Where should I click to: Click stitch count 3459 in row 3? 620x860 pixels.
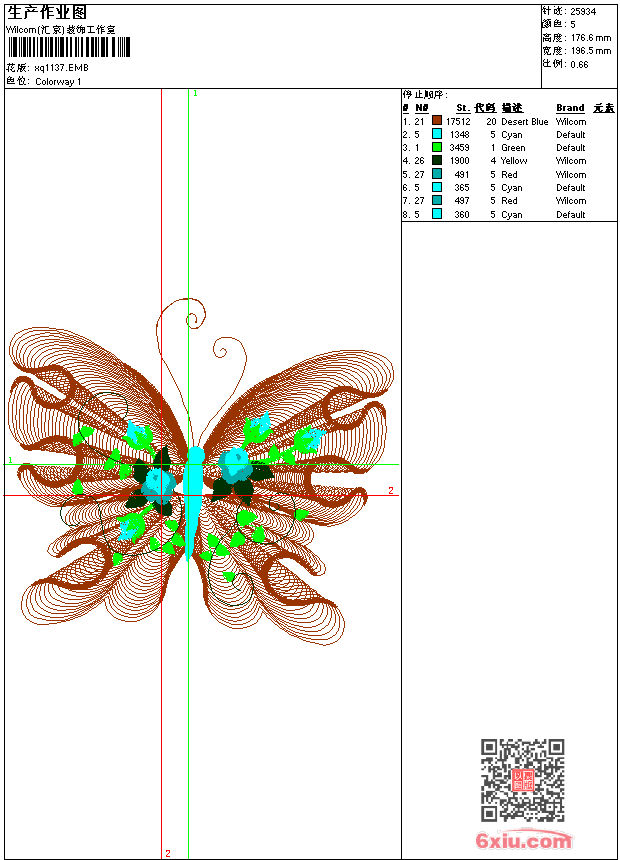tap(460, 148)
